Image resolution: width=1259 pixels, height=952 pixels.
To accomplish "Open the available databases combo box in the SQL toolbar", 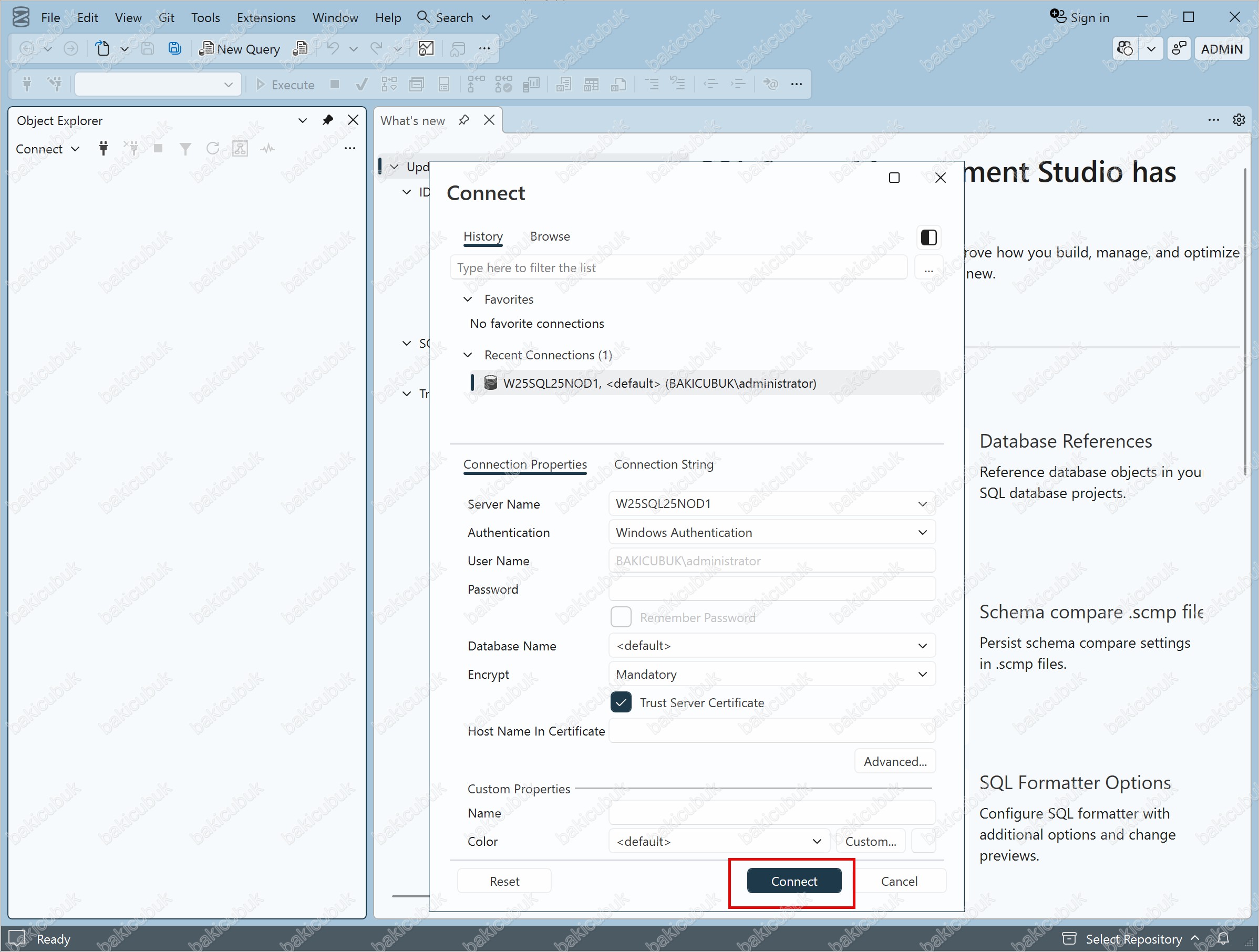I will (x=158, y=84).
